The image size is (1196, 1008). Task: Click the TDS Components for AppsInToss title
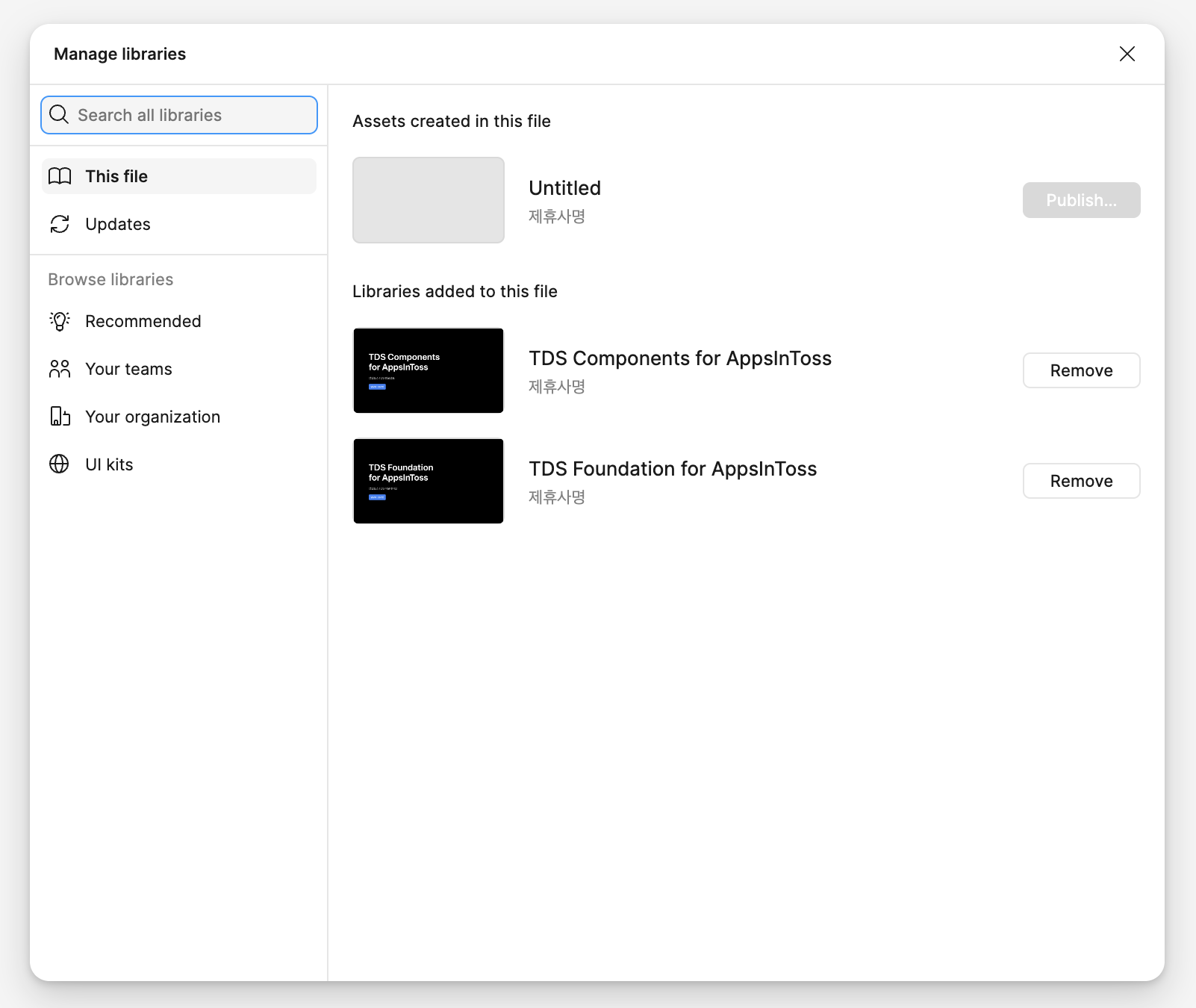pos(680,358)
